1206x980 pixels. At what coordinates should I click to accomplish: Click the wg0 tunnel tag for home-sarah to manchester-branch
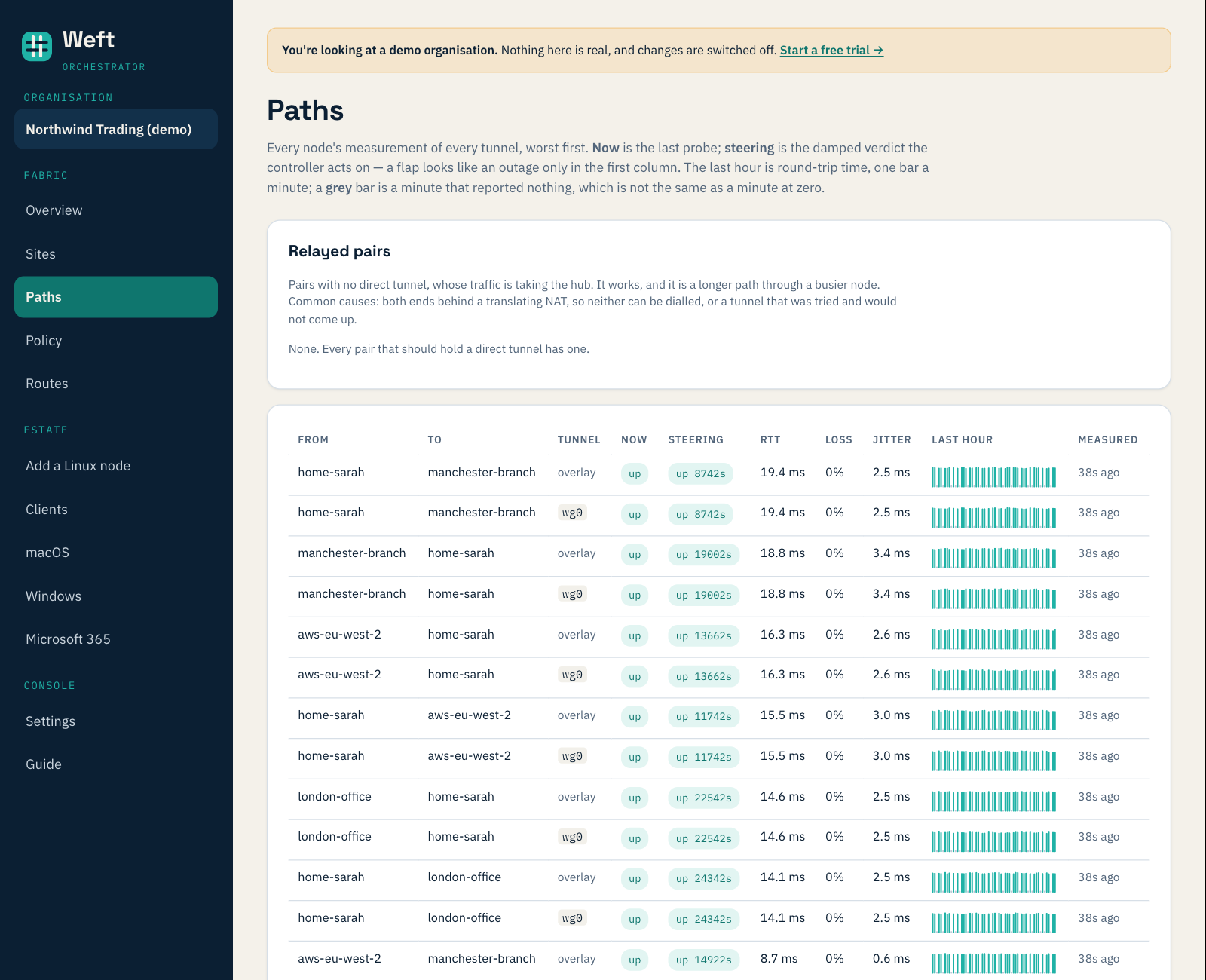coord(572,513)
